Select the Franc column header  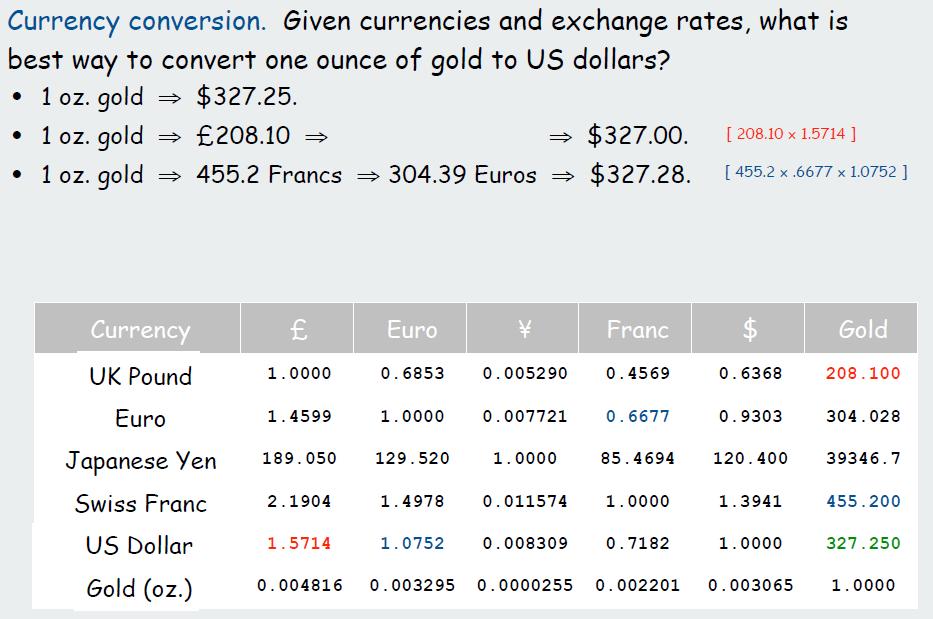[635, 329]
